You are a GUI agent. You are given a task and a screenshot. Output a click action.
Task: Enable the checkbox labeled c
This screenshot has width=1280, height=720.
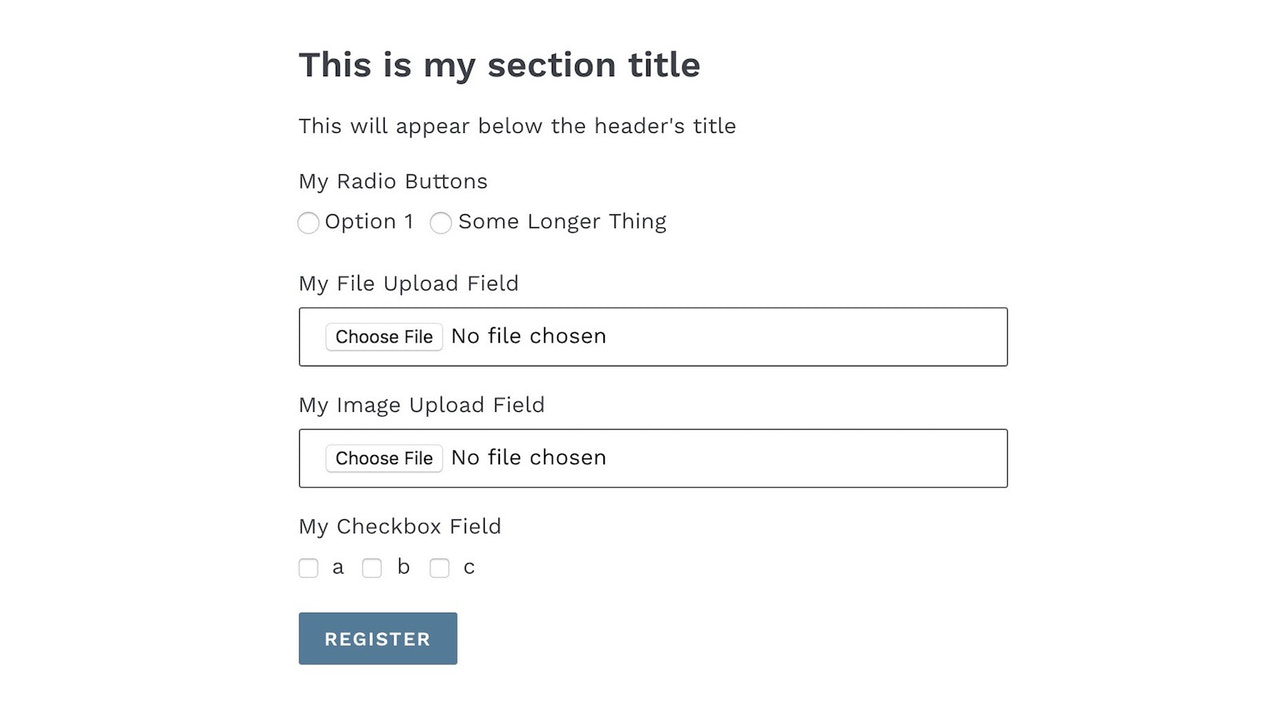pos(439,567)
